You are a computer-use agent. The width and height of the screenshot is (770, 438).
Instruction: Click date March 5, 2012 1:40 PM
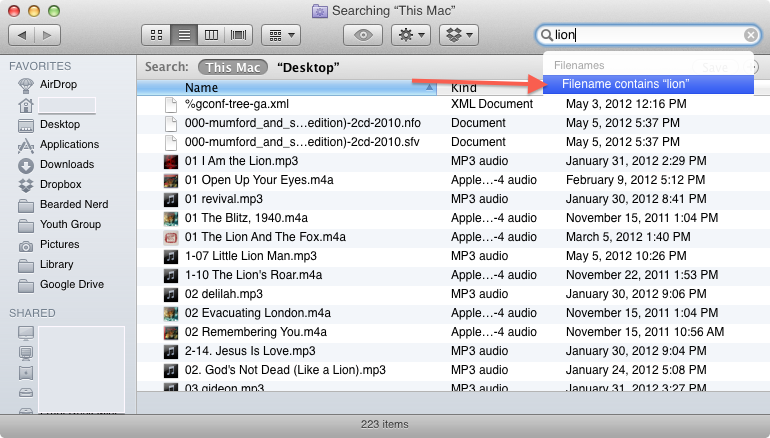[x=628, y=237]
